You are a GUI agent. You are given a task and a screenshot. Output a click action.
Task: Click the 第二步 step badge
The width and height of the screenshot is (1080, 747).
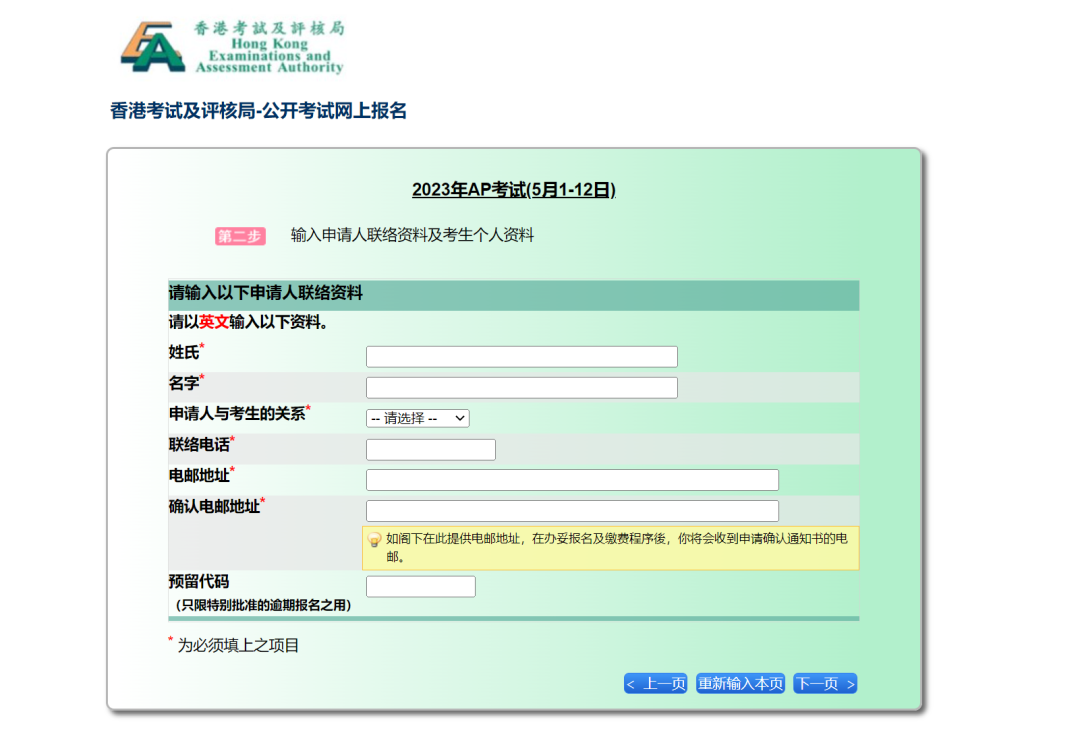click(x=240, y=236)
